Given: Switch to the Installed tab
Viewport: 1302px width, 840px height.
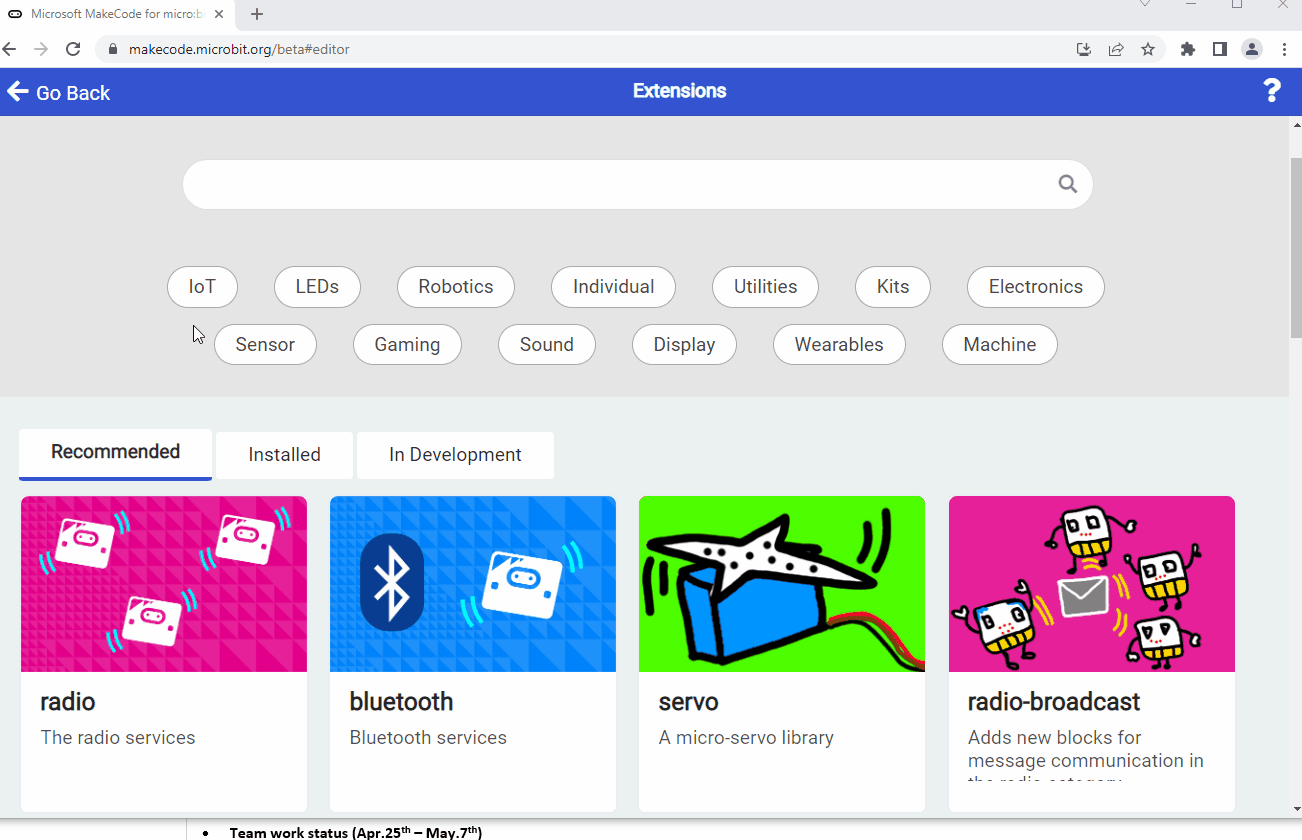Looking at the screenshot, I should click(283, 455).
